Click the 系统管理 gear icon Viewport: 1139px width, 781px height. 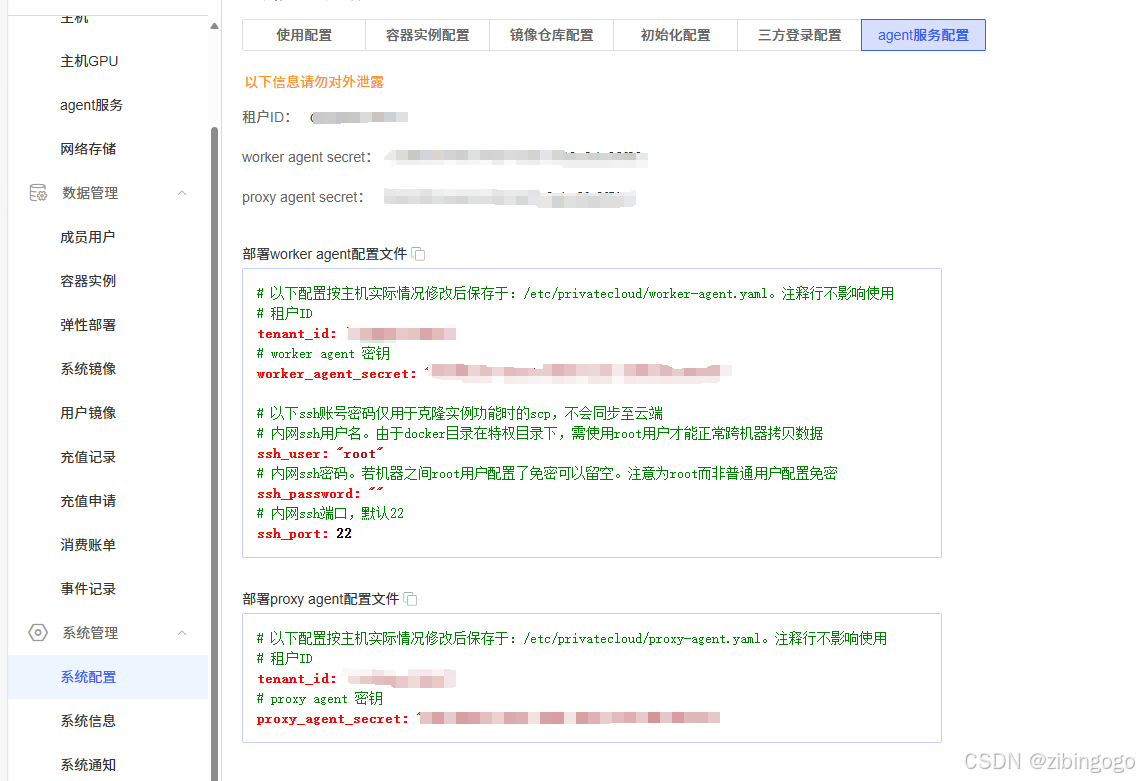[38, 632]
